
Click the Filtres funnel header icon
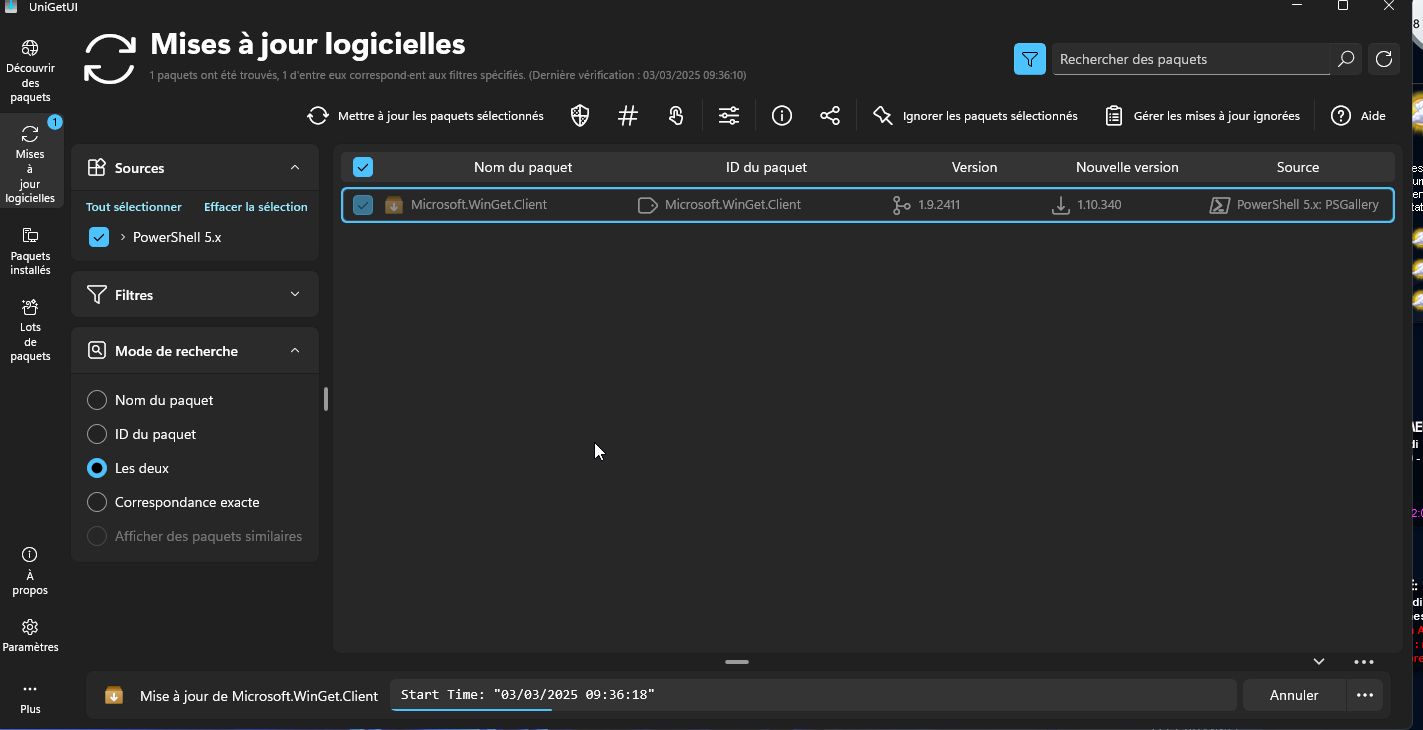point(97,295)
